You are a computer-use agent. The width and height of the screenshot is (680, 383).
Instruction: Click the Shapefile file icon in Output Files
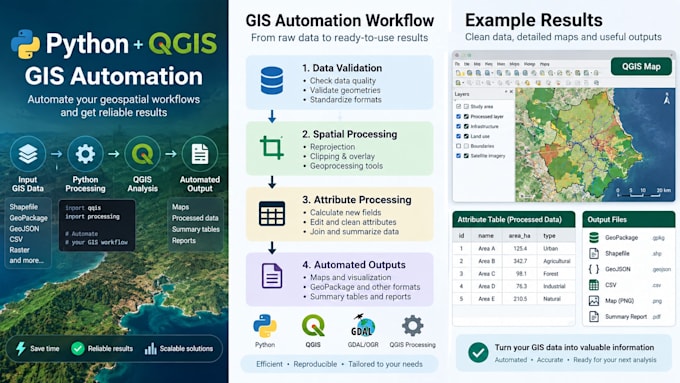(594, 253)
